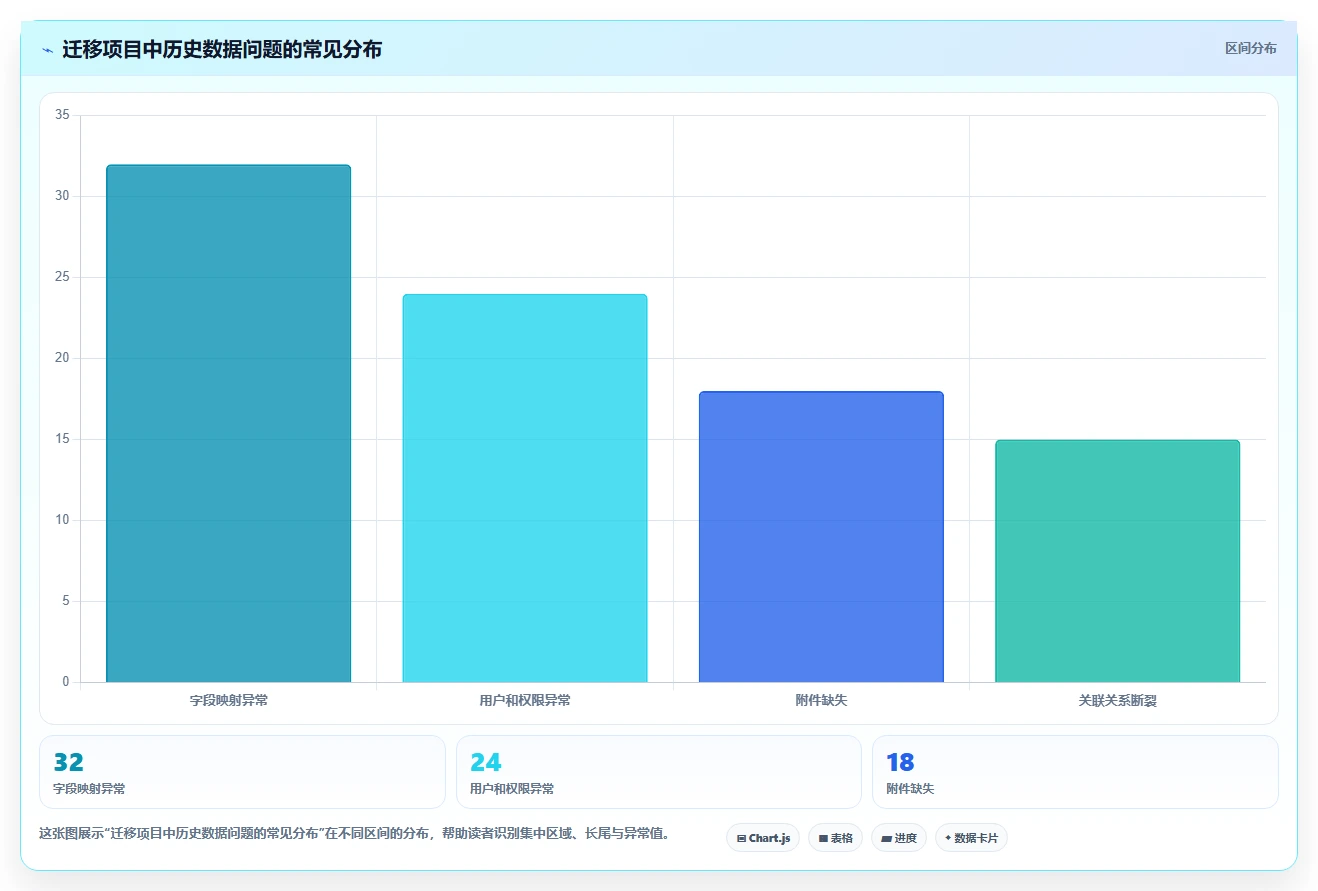Select the 数据卡片 tag chip
The height and width of the screenshot is (891, 1318).
pyautogui.click(x=971, y=838)
